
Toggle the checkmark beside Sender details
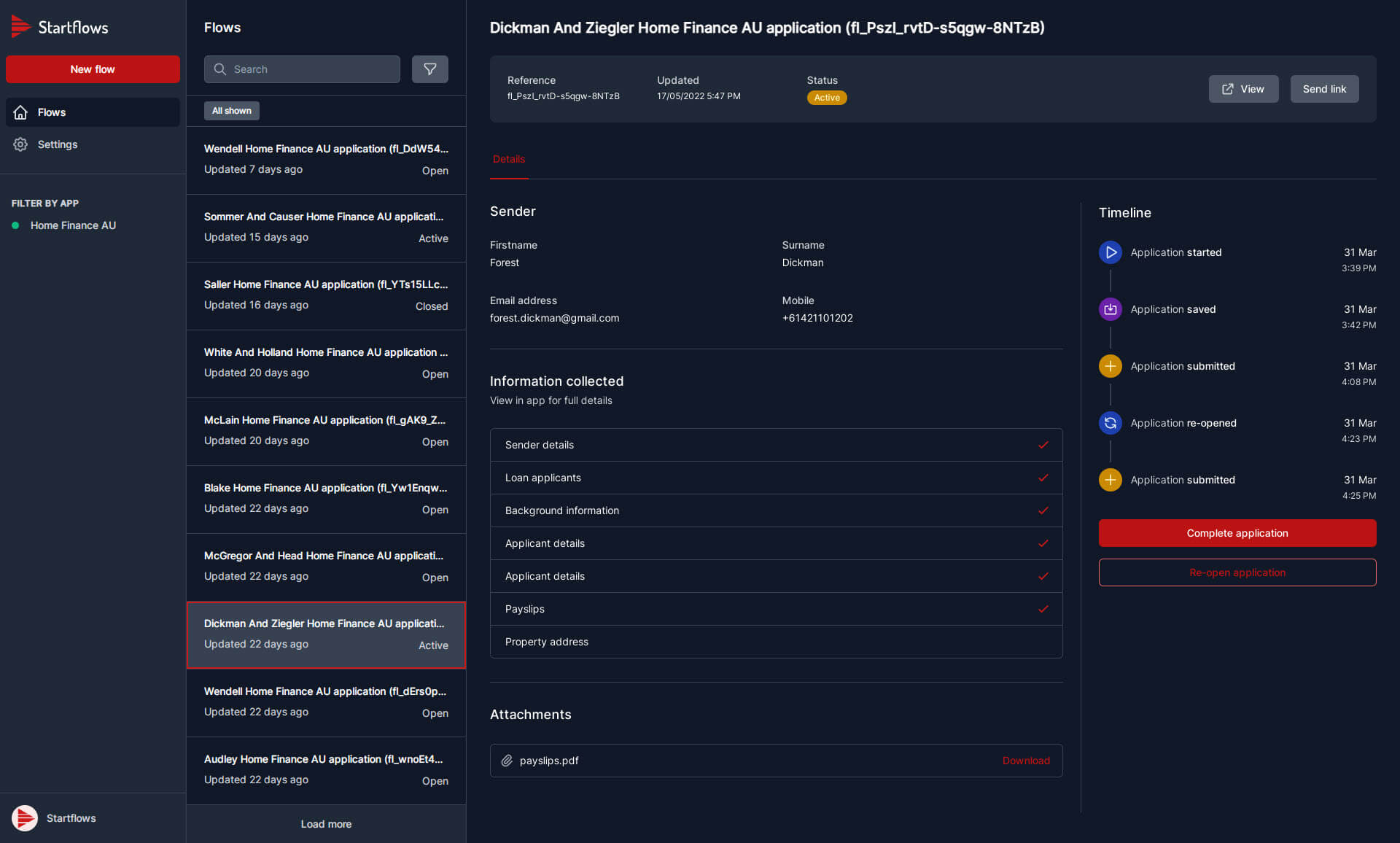(x=1043, y=445)
